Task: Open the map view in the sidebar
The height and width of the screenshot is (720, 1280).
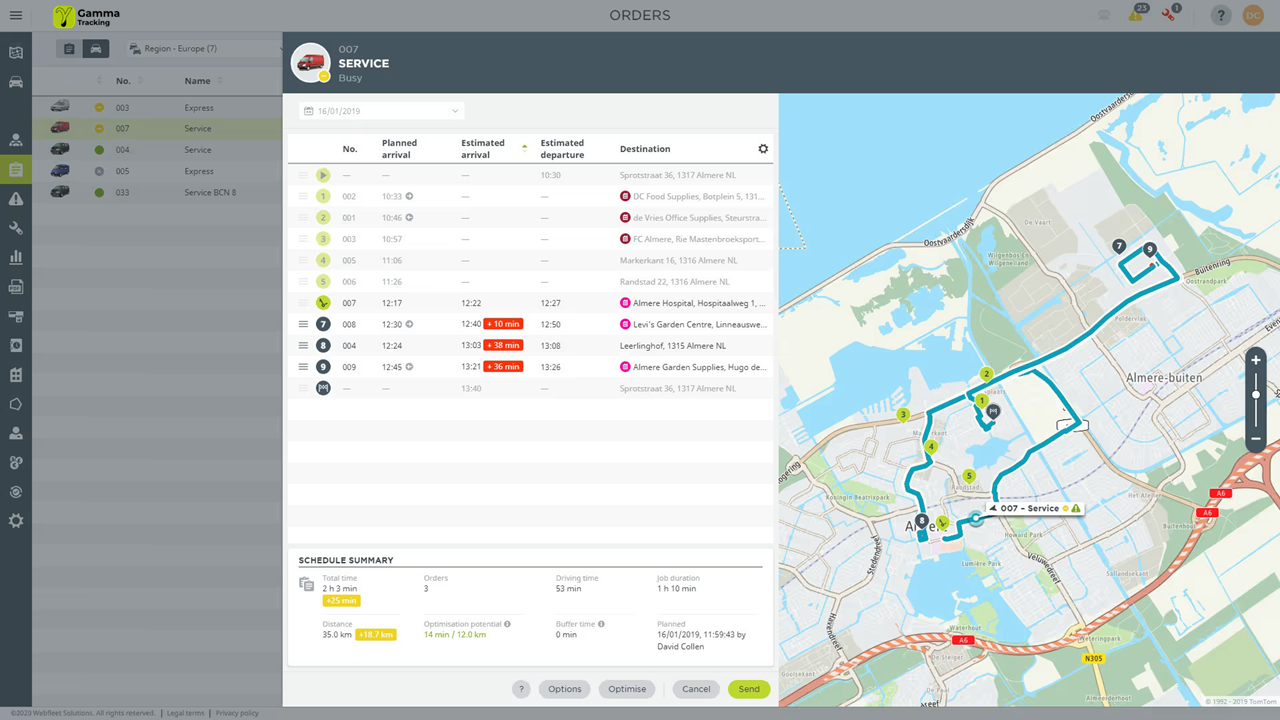Action: [x=16, y=53]
